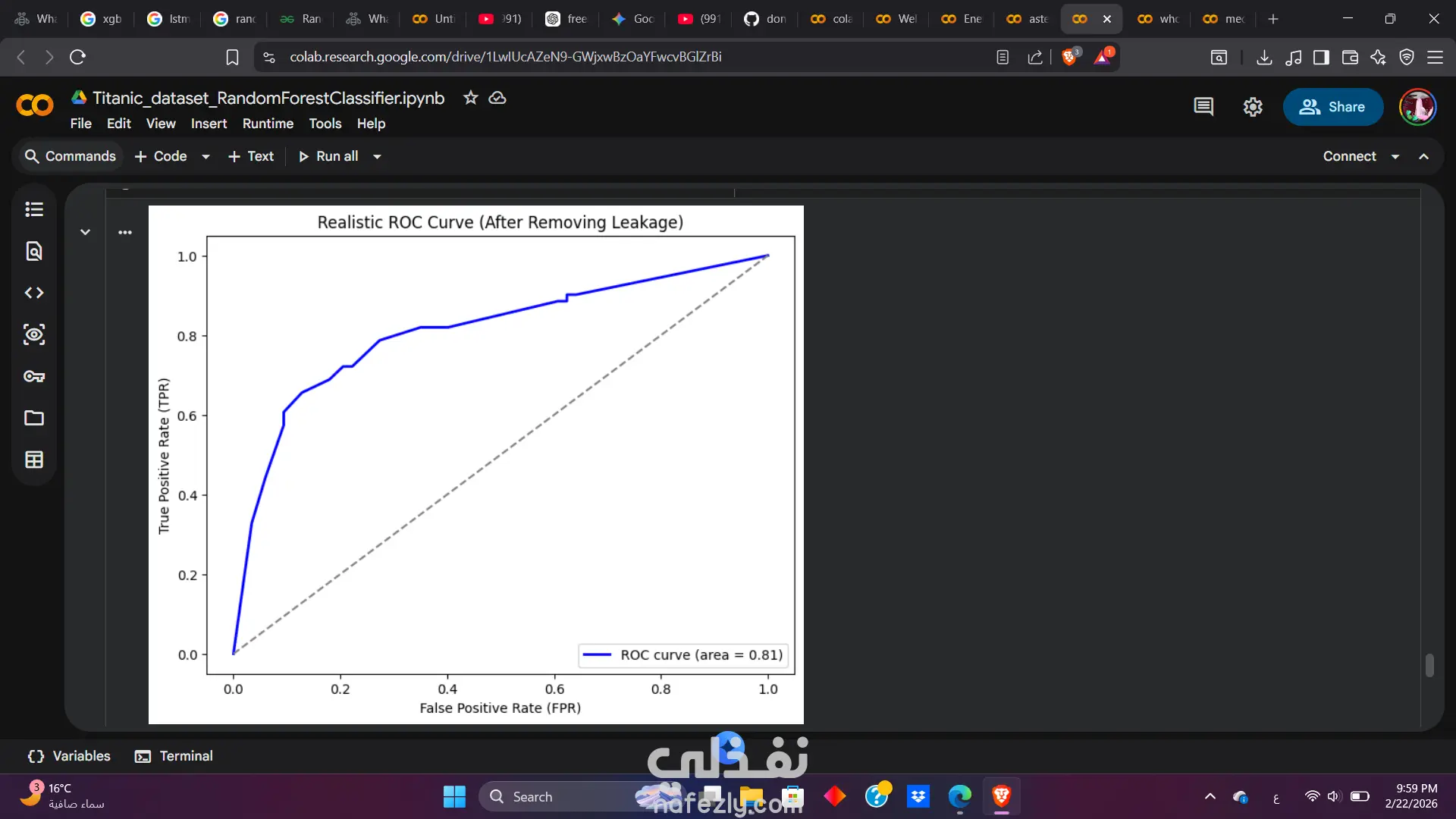This screenshot has width=1456, height=819.
Task: Open the Runtime menu
Action: click(x=268, y=124)
